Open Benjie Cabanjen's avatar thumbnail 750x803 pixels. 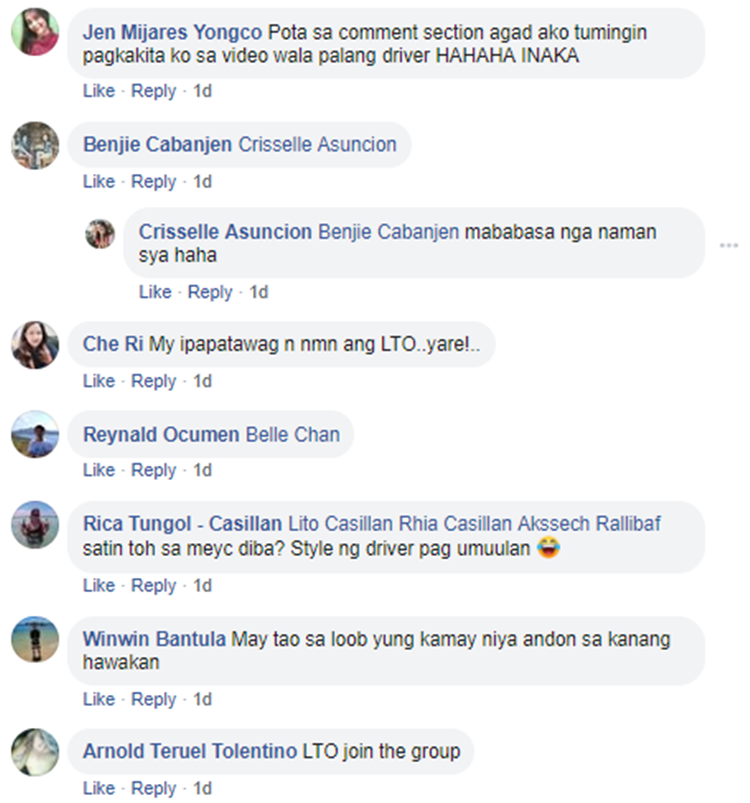(35, 145)
